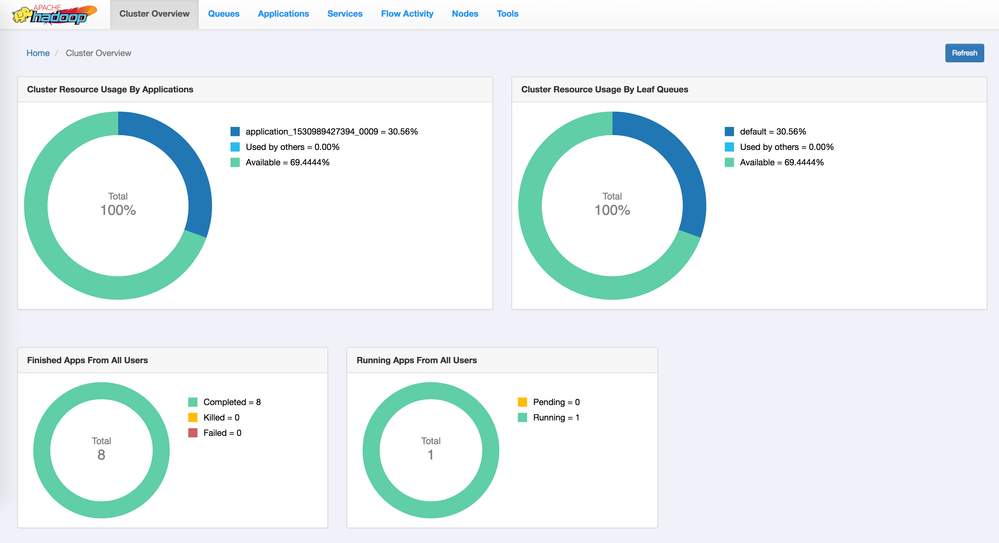The width and height of the screenshot is (999, 543).
Task: Open the Queues tab
Action: click(x=223, y=14)
